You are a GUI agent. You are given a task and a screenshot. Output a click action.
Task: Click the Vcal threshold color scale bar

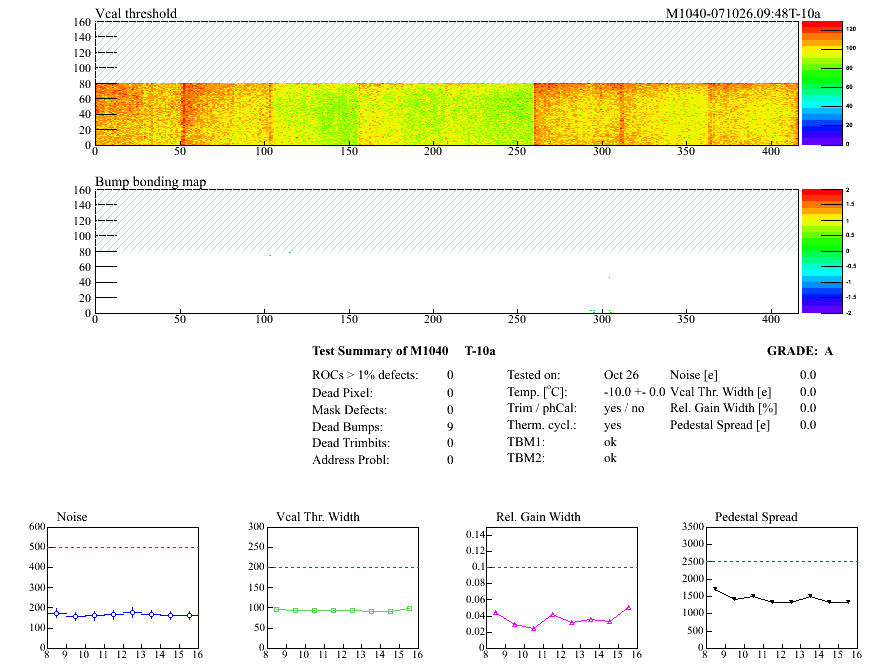[x=822, y=83]
